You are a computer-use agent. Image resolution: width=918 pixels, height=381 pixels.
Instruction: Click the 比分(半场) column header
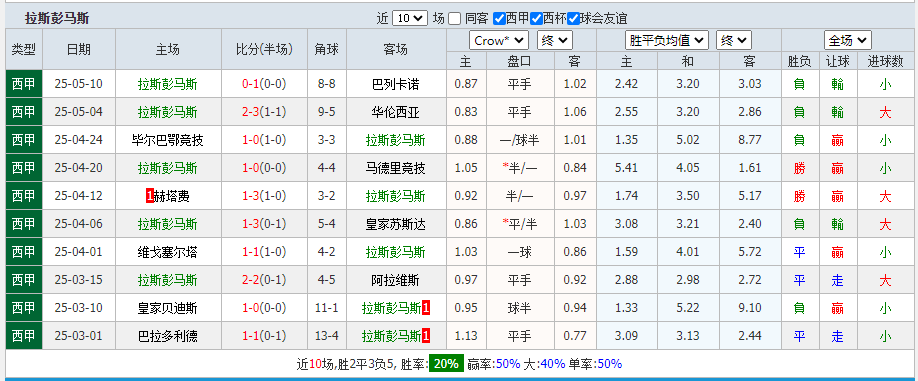265,49
